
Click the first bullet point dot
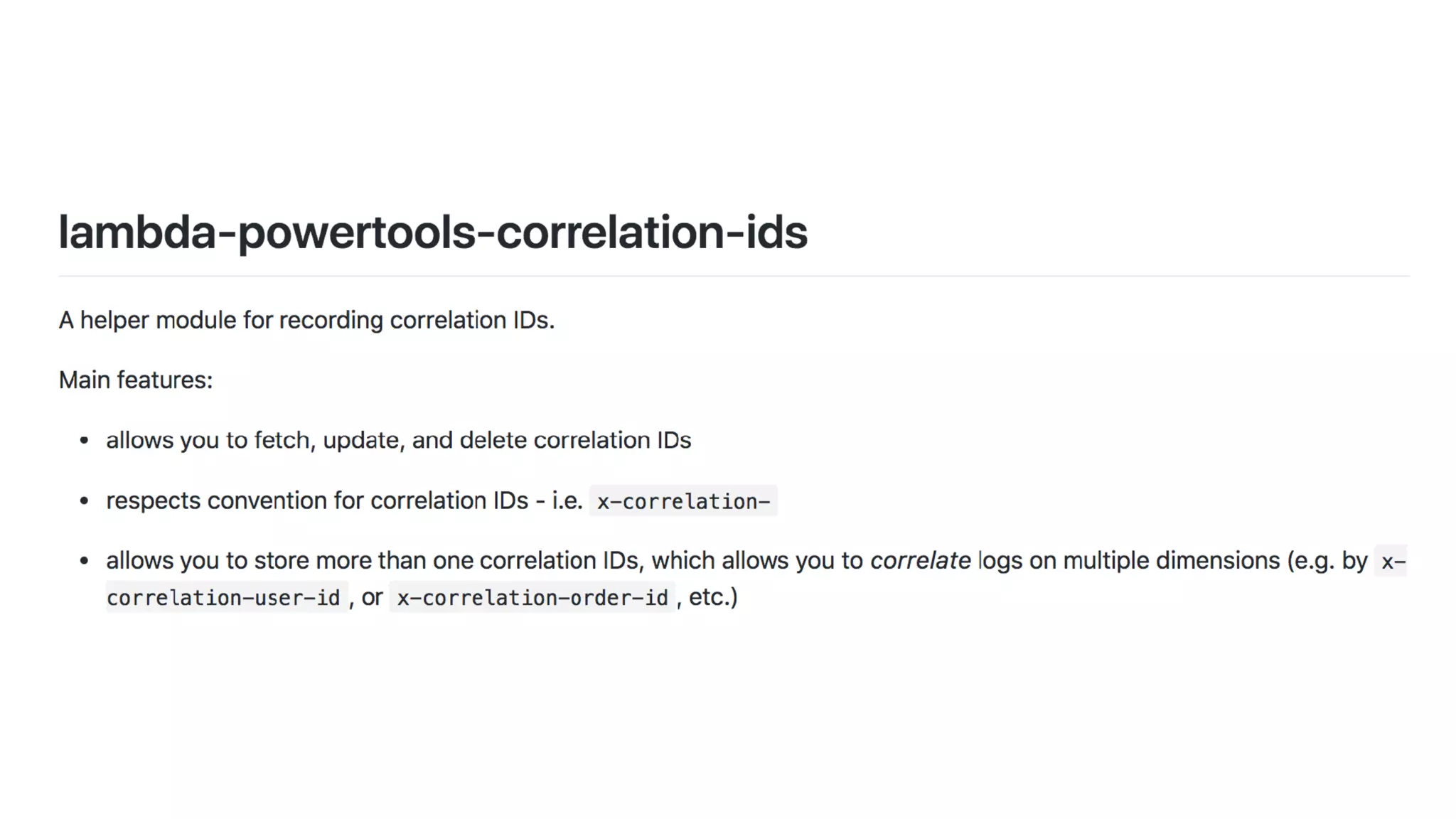85,441
